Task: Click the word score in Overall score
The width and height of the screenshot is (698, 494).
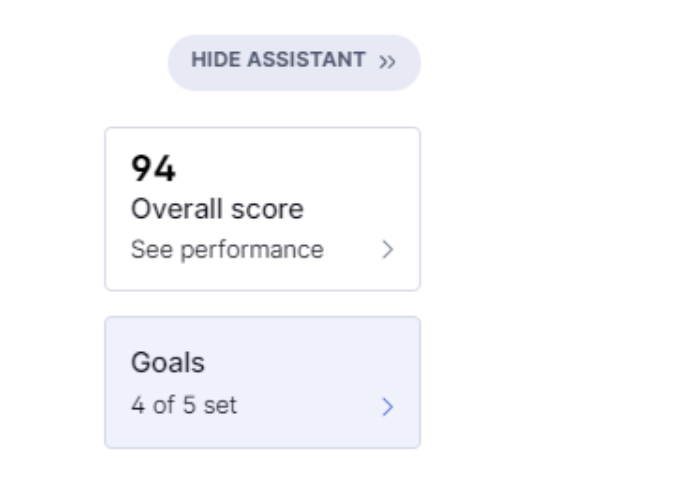Action: coord(268,210)
